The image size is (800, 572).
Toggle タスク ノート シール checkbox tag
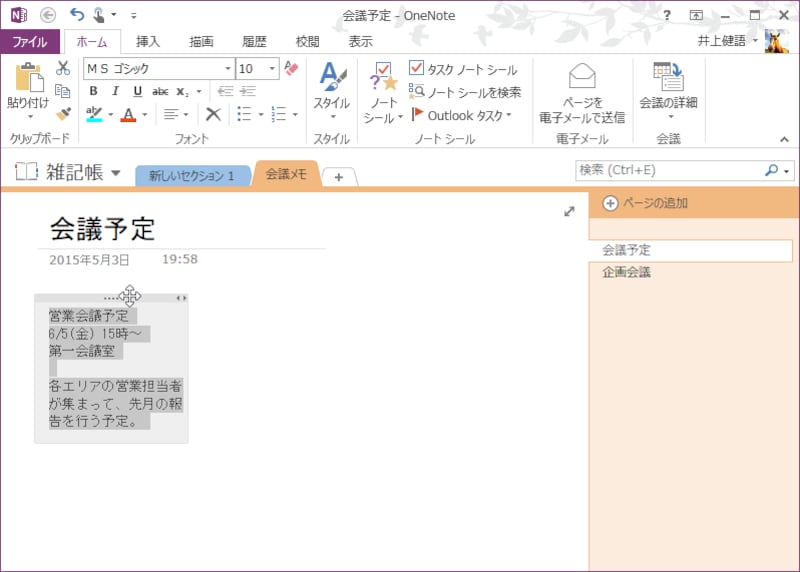pyautogui.click(x=463, y=69)
